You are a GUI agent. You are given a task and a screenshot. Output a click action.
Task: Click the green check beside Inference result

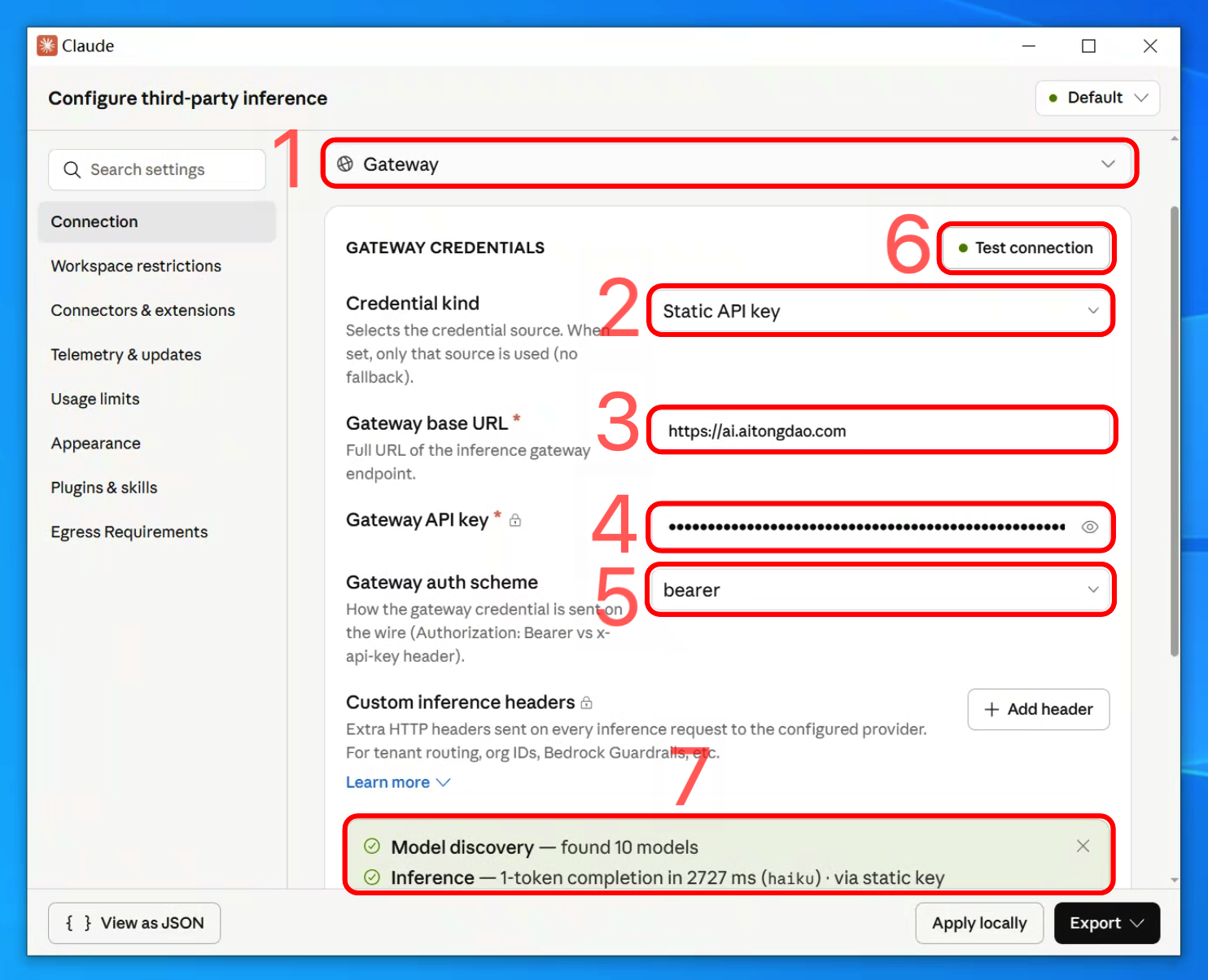(x=372, y=877)
